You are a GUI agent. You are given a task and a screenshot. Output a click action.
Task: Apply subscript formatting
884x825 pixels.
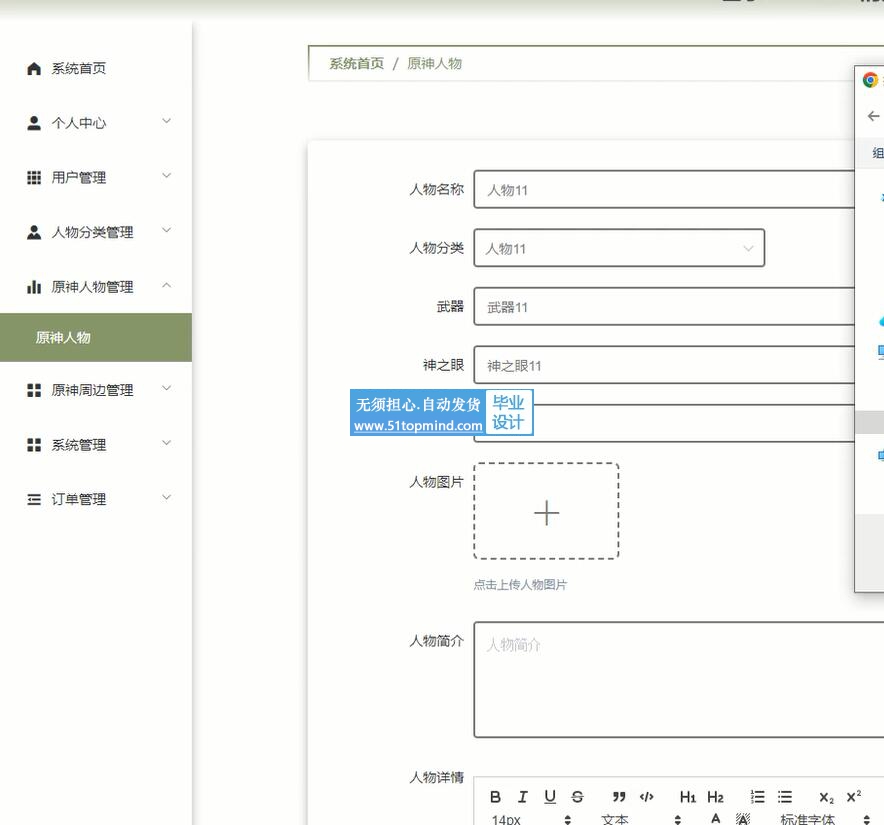tap(826, 797)
